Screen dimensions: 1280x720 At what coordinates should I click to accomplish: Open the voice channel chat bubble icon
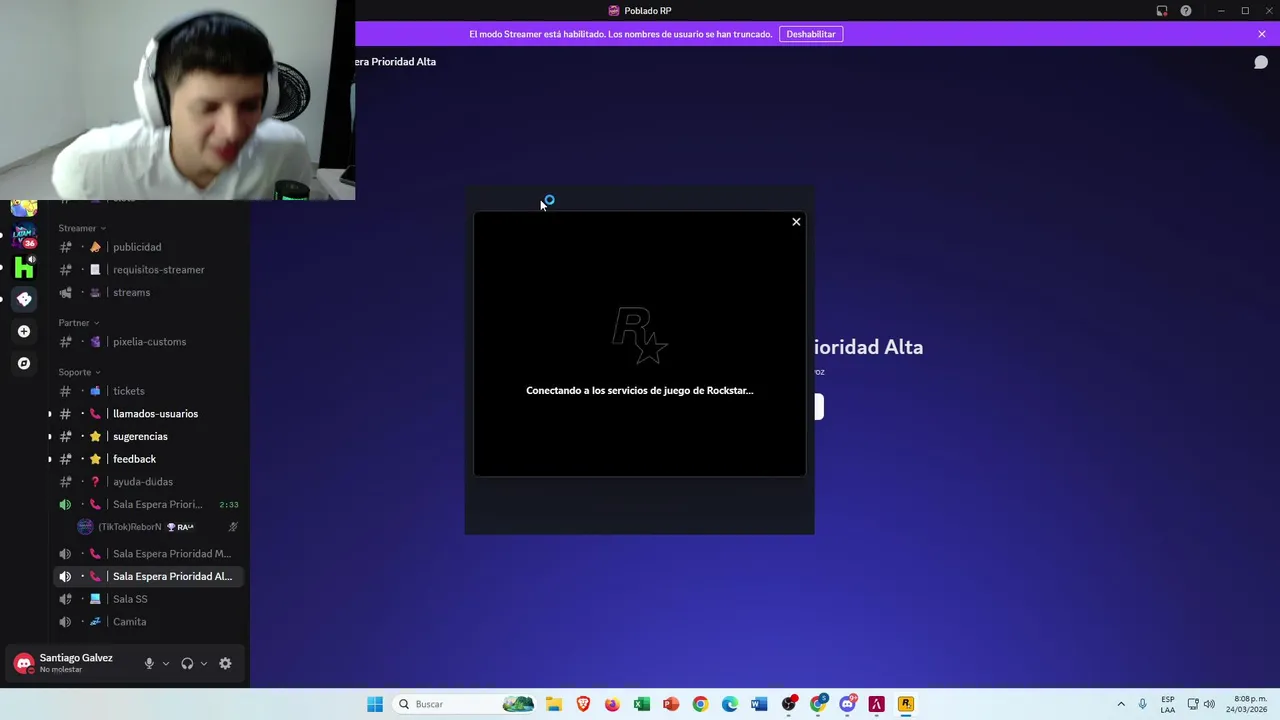[x=1261, y=62]
